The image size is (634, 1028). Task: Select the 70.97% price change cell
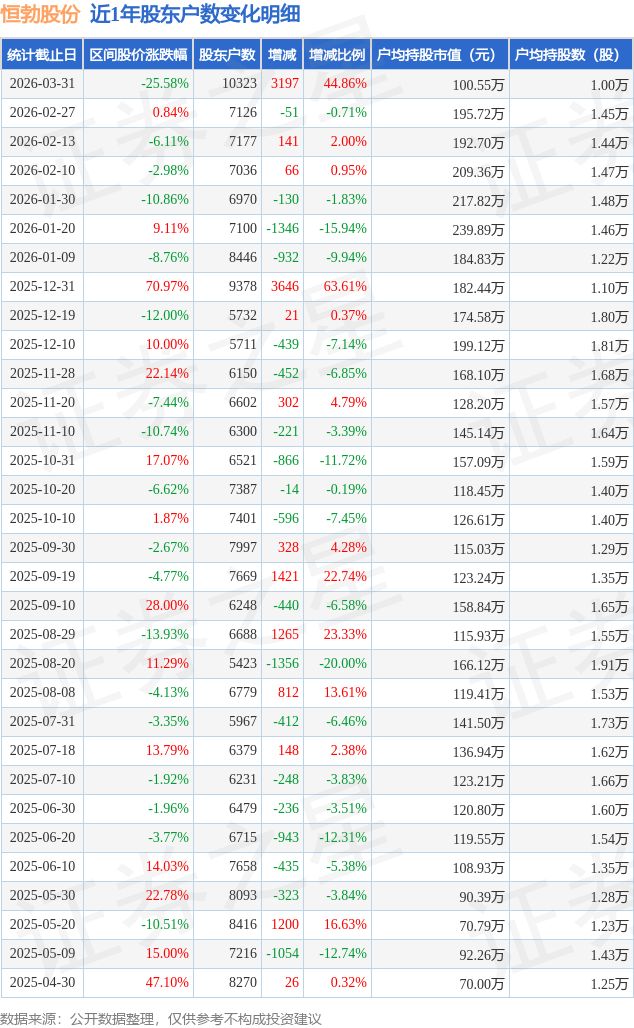(x=167, y=287)
